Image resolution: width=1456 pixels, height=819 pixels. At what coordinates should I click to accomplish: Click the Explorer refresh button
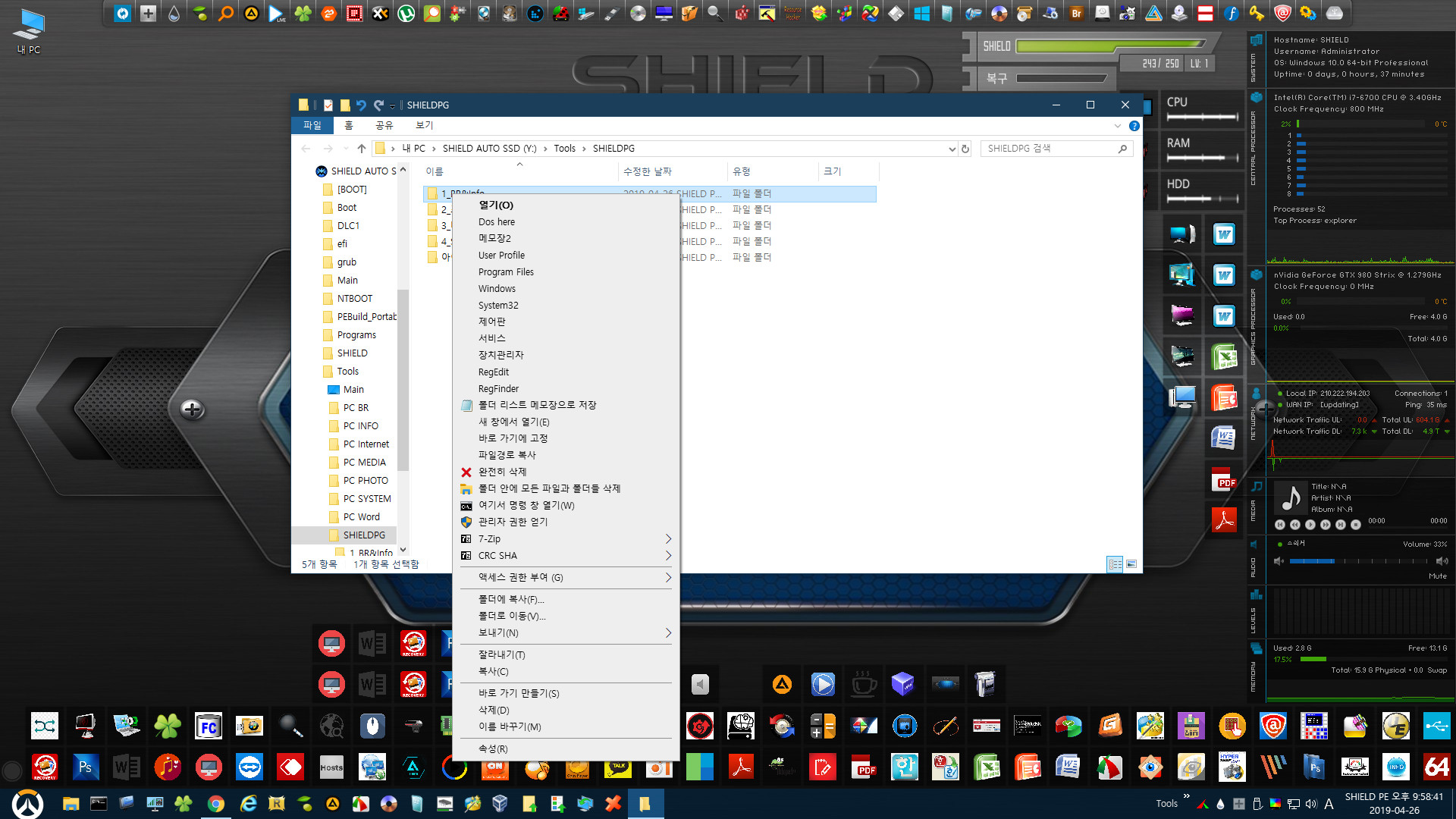[965, 149]
